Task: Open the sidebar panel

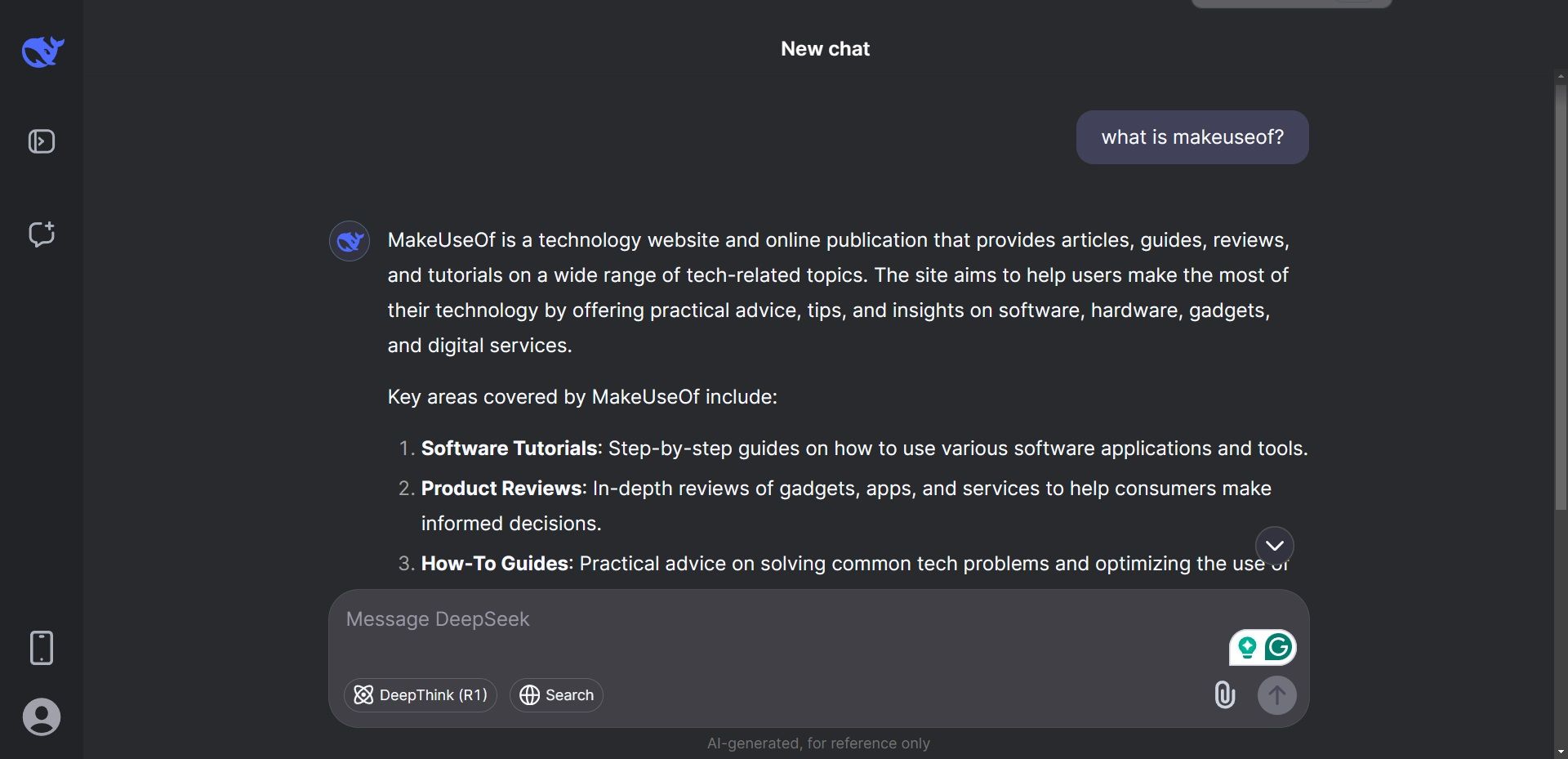Action: pos(42,141)
